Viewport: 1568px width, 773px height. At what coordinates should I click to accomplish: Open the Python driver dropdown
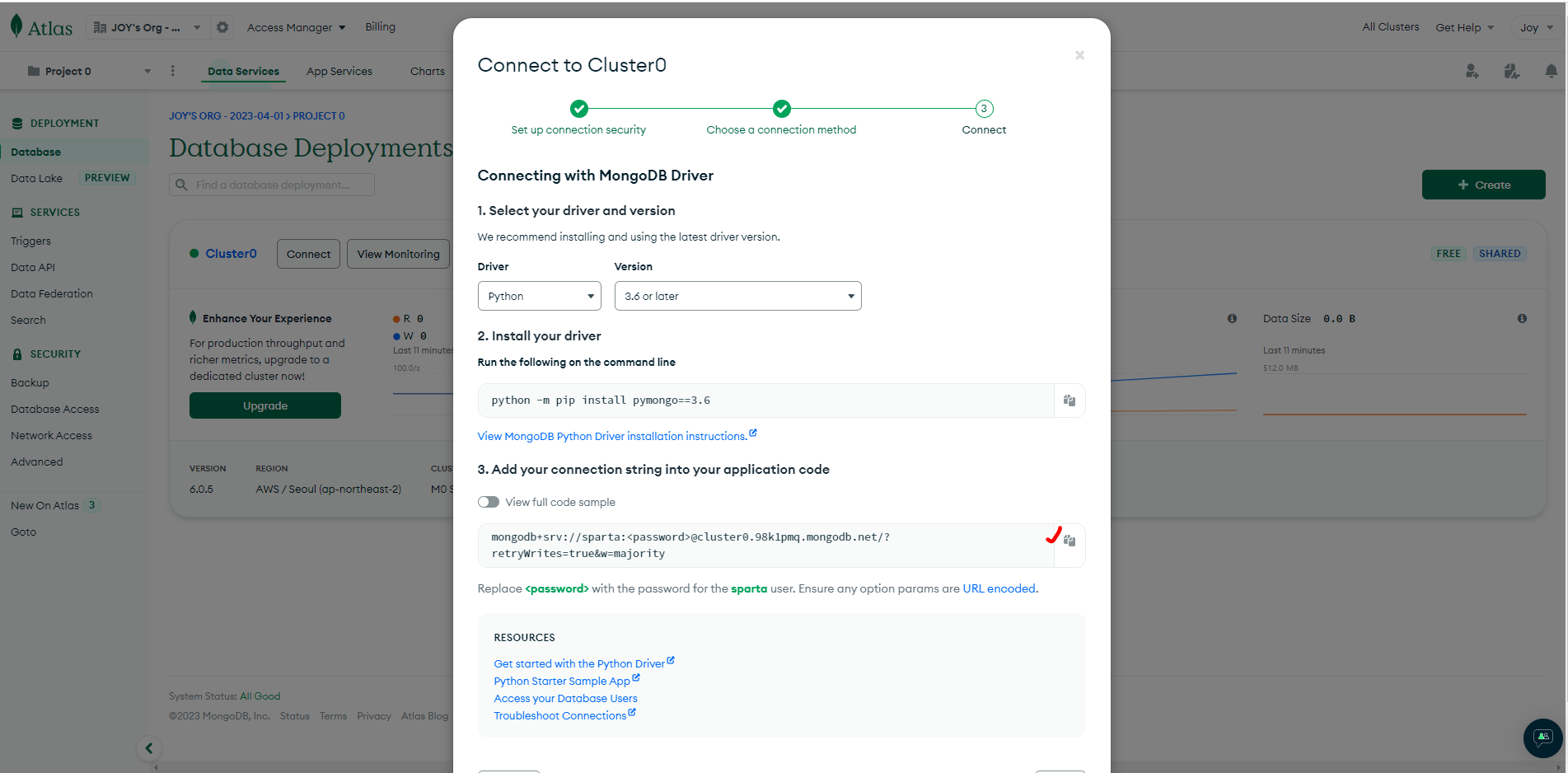tap(540, 296)
